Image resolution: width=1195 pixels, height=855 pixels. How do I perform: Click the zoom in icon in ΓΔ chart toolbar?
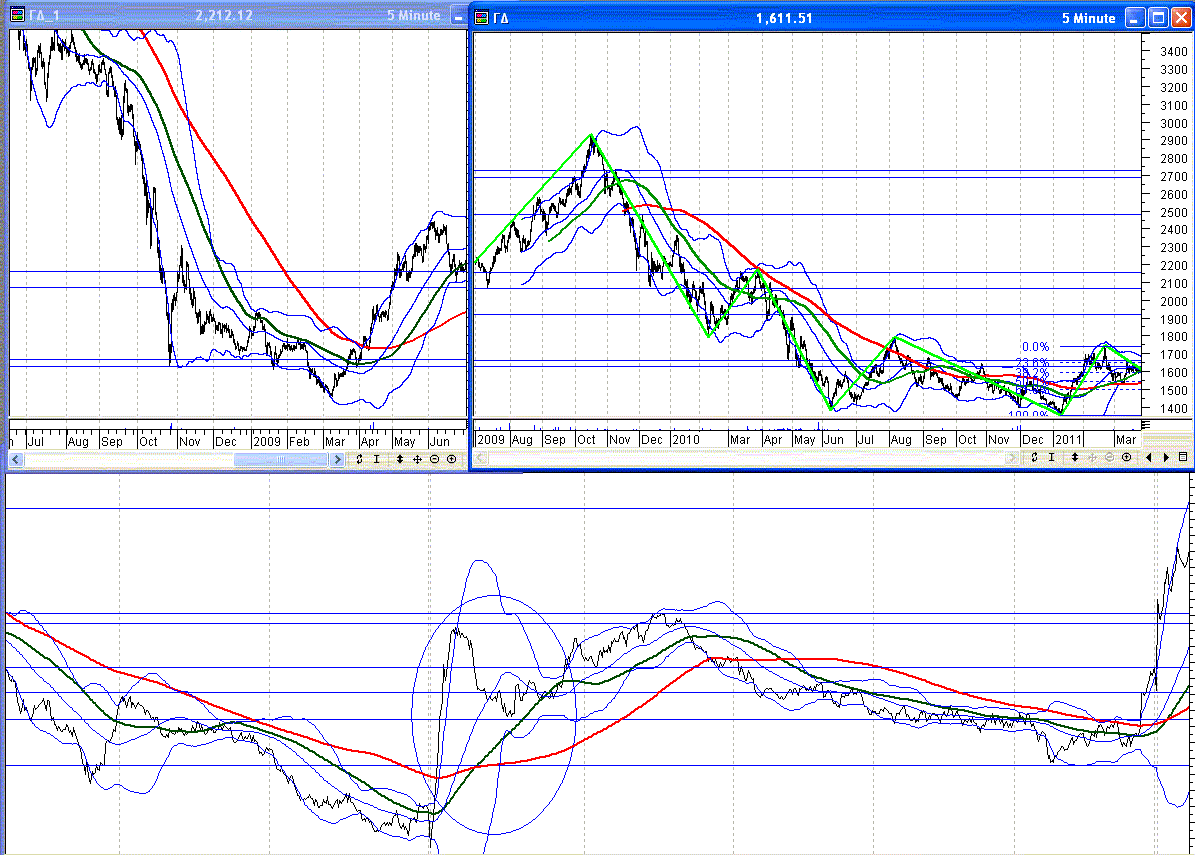[x=1126, y=457]
